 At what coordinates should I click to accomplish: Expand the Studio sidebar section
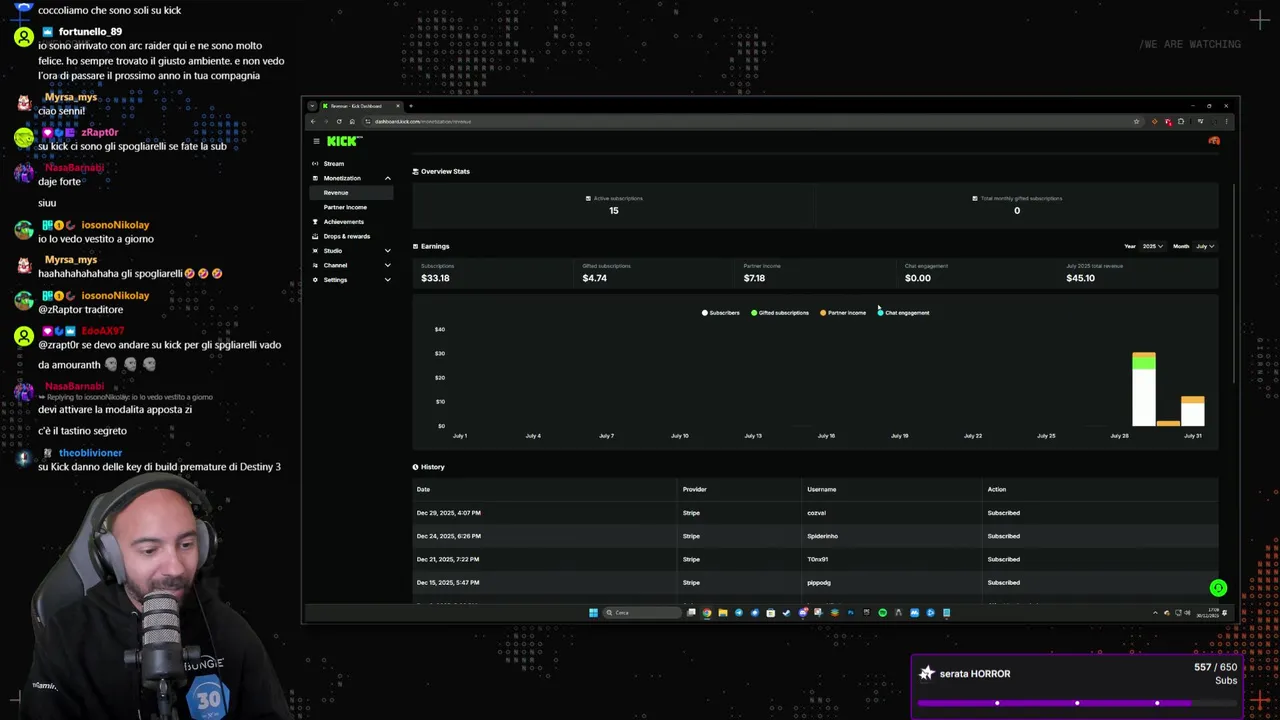click(x=351, y=251)
